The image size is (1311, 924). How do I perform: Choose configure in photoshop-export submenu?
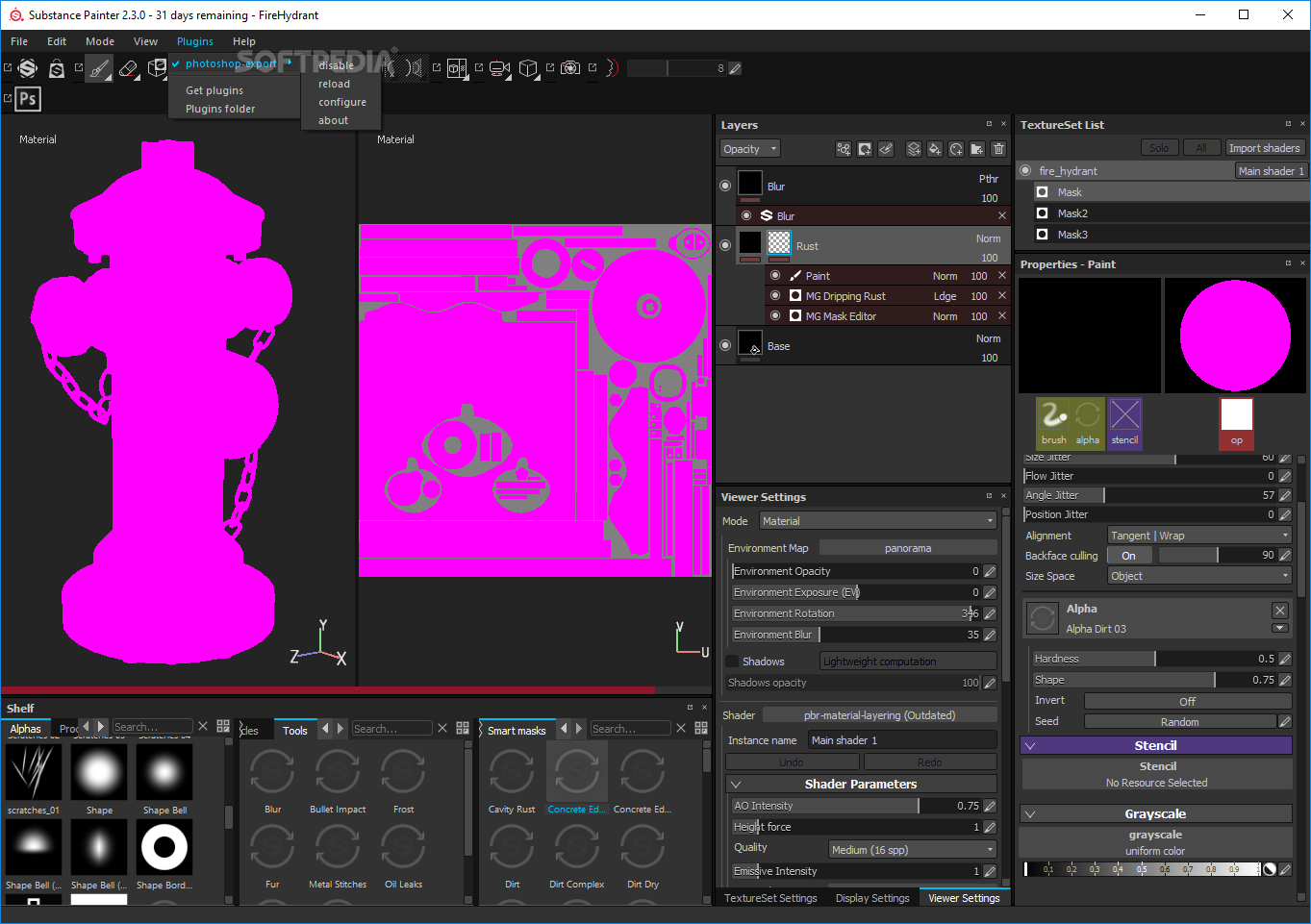(x=342, y=102)
